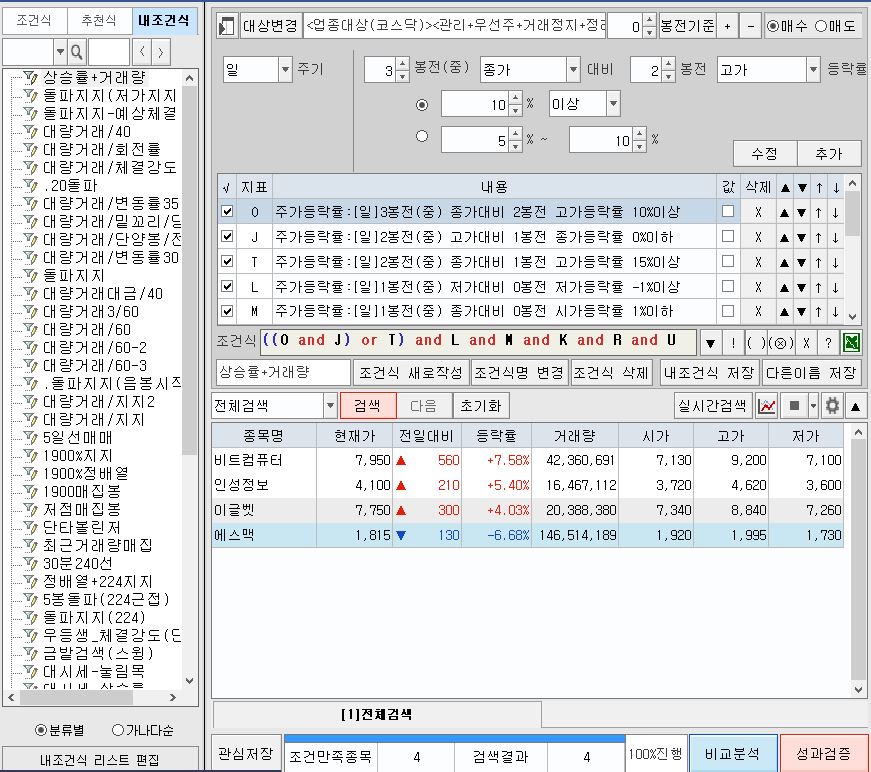Viewport: 871px width, 772px height.
Task: Click the magnifier search icon
Action: pyautogui.click(x=76, y=51)
